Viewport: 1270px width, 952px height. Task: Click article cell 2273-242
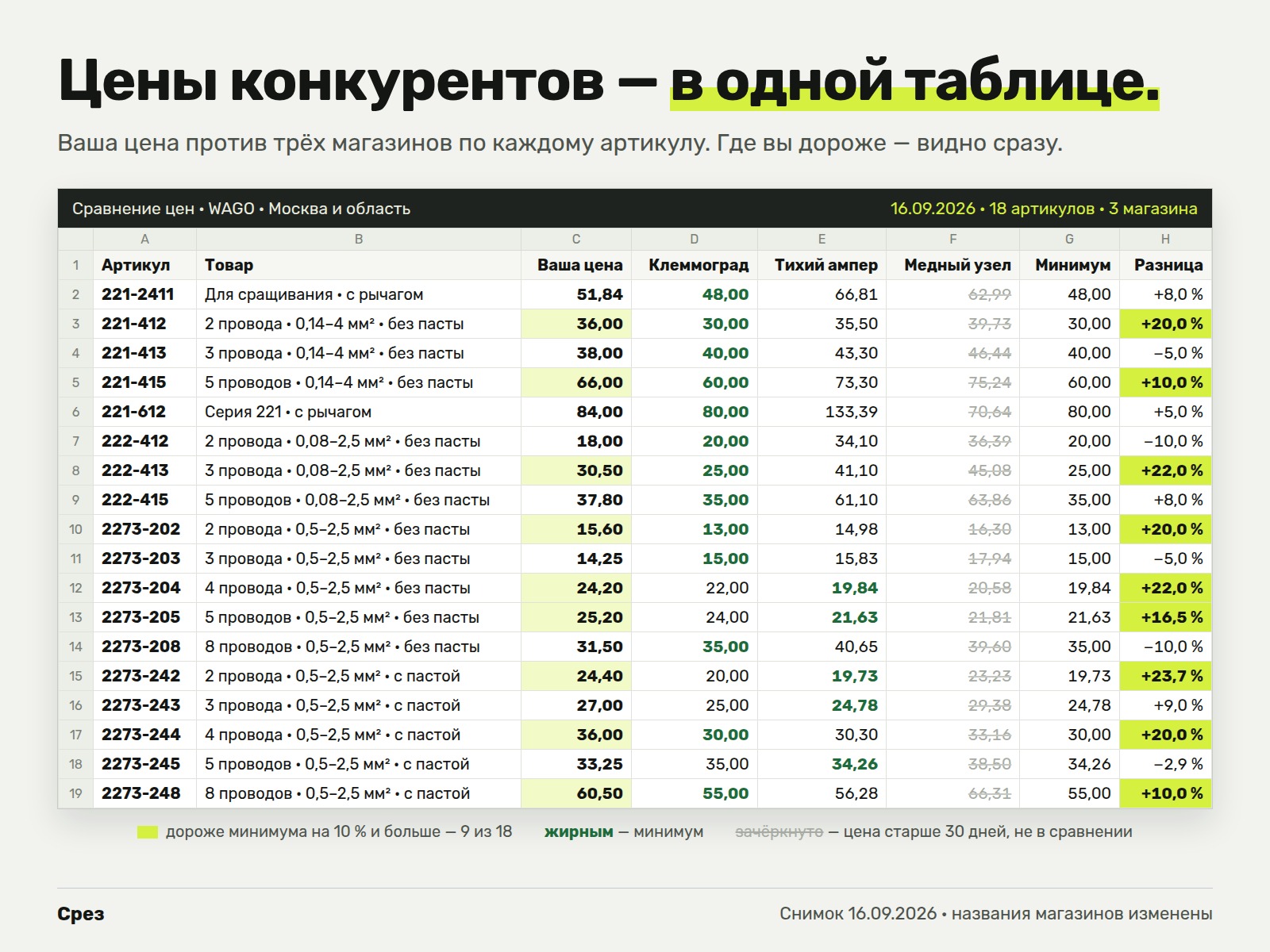144,676
